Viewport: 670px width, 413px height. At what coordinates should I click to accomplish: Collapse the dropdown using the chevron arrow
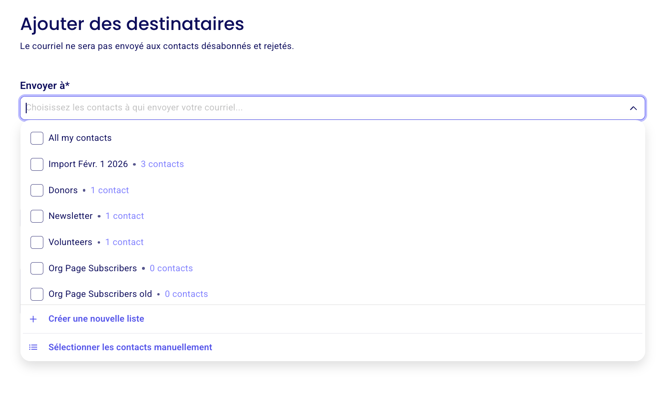coord(633,108)
